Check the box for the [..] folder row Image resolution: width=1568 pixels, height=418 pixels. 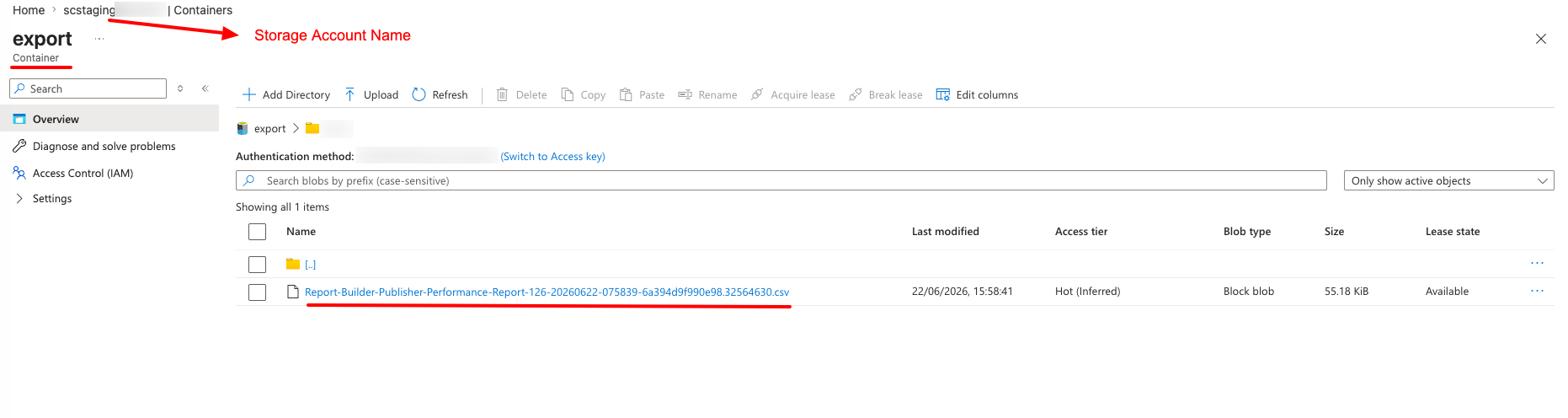pyautogui.click(x=258, y=265)
